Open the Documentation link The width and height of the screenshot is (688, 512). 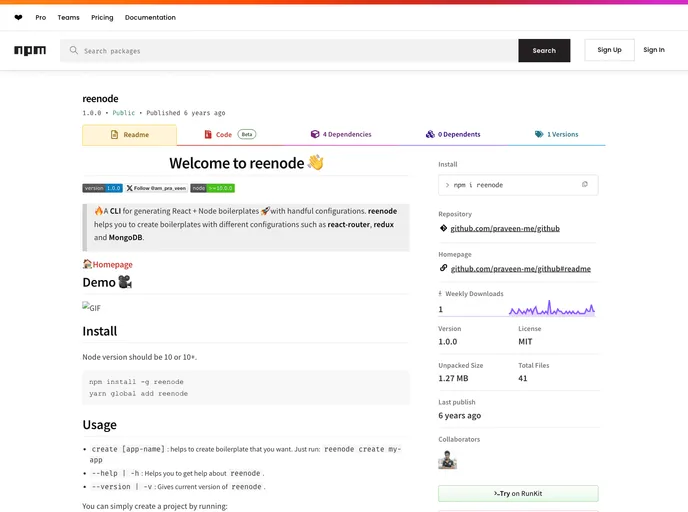point(150,18)
